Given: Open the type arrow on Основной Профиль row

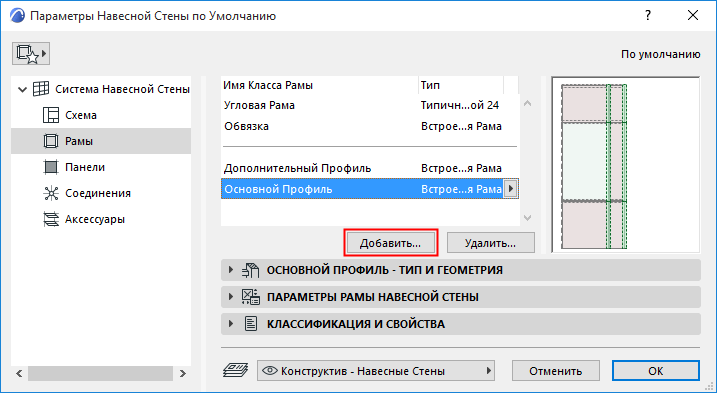Looking at the screenshot, I should pyautogui.click(x=511, y=189).
